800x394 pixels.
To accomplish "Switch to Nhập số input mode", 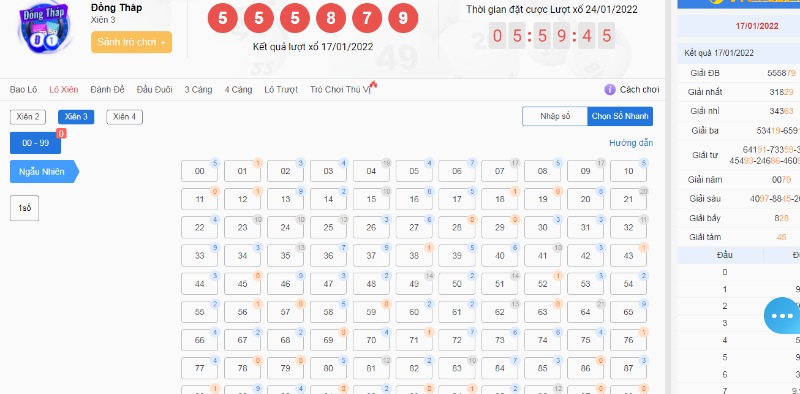I will (x=555, y=116).
